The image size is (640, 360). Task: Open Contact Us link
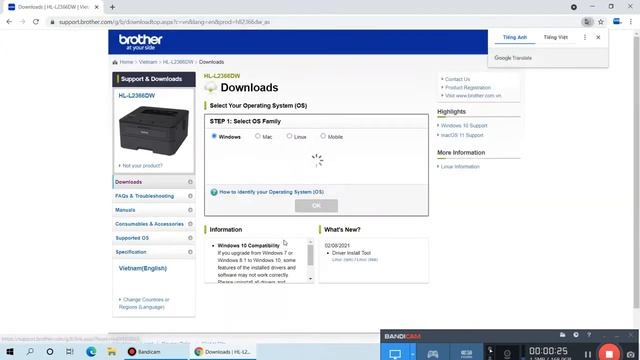point(457,79)
